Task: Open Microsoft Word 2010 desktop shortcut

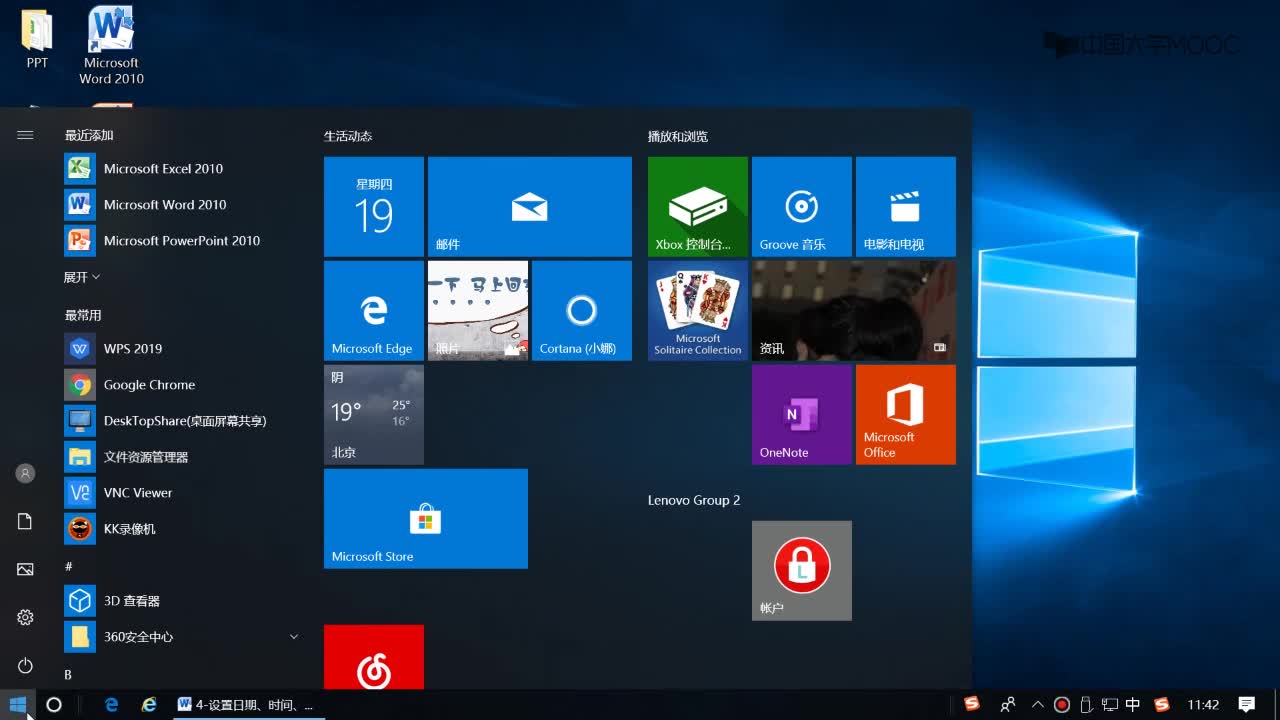Action: pos(111,46)
